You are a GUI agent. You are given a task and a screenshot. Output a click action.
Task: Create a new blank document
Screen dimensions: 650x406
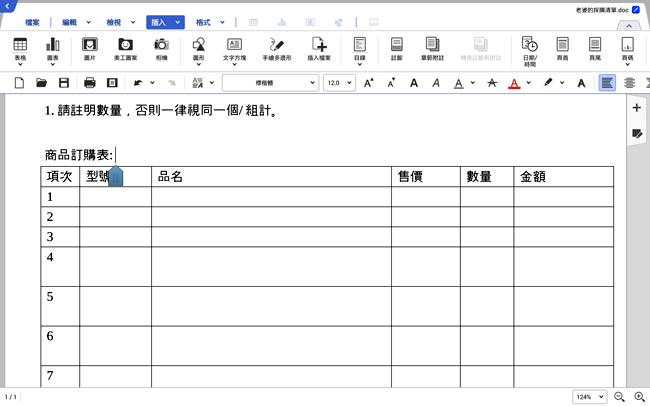(x=19, y=83)
